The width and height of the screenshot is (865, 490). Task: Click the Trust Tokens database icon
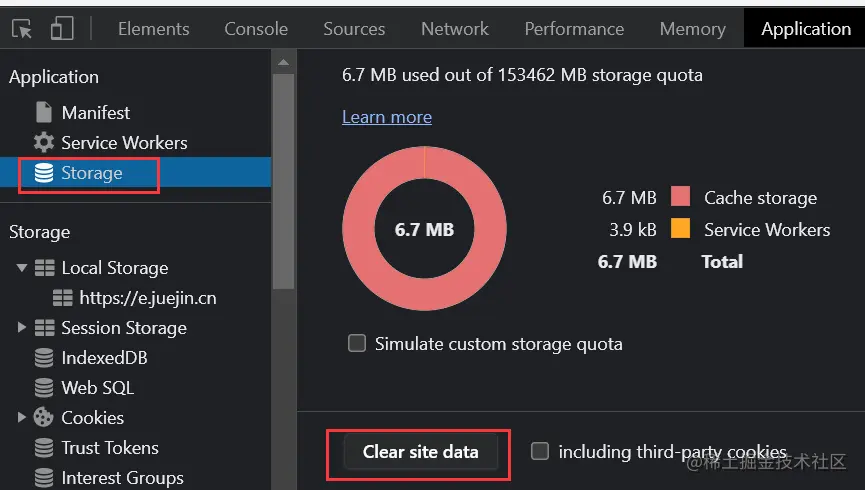pos(44,448)
